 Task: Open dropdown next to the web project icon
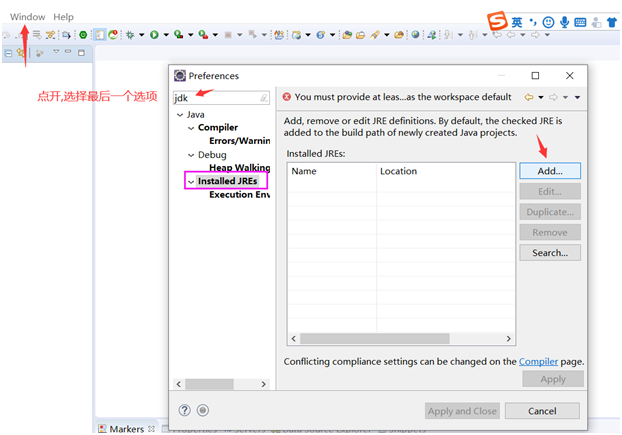coord(308,35)
